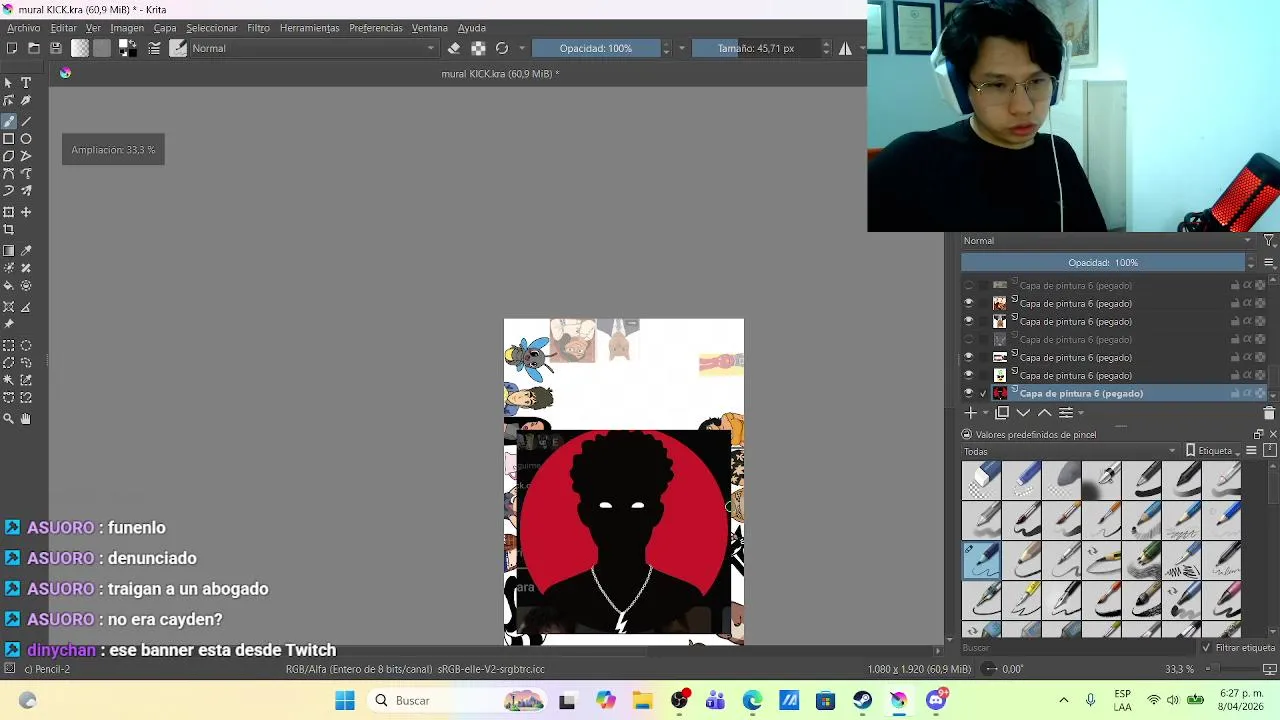Click the brush Opacidad 100% slider in the toolbar
This screenshot has height=720, width=1280.
596,48
